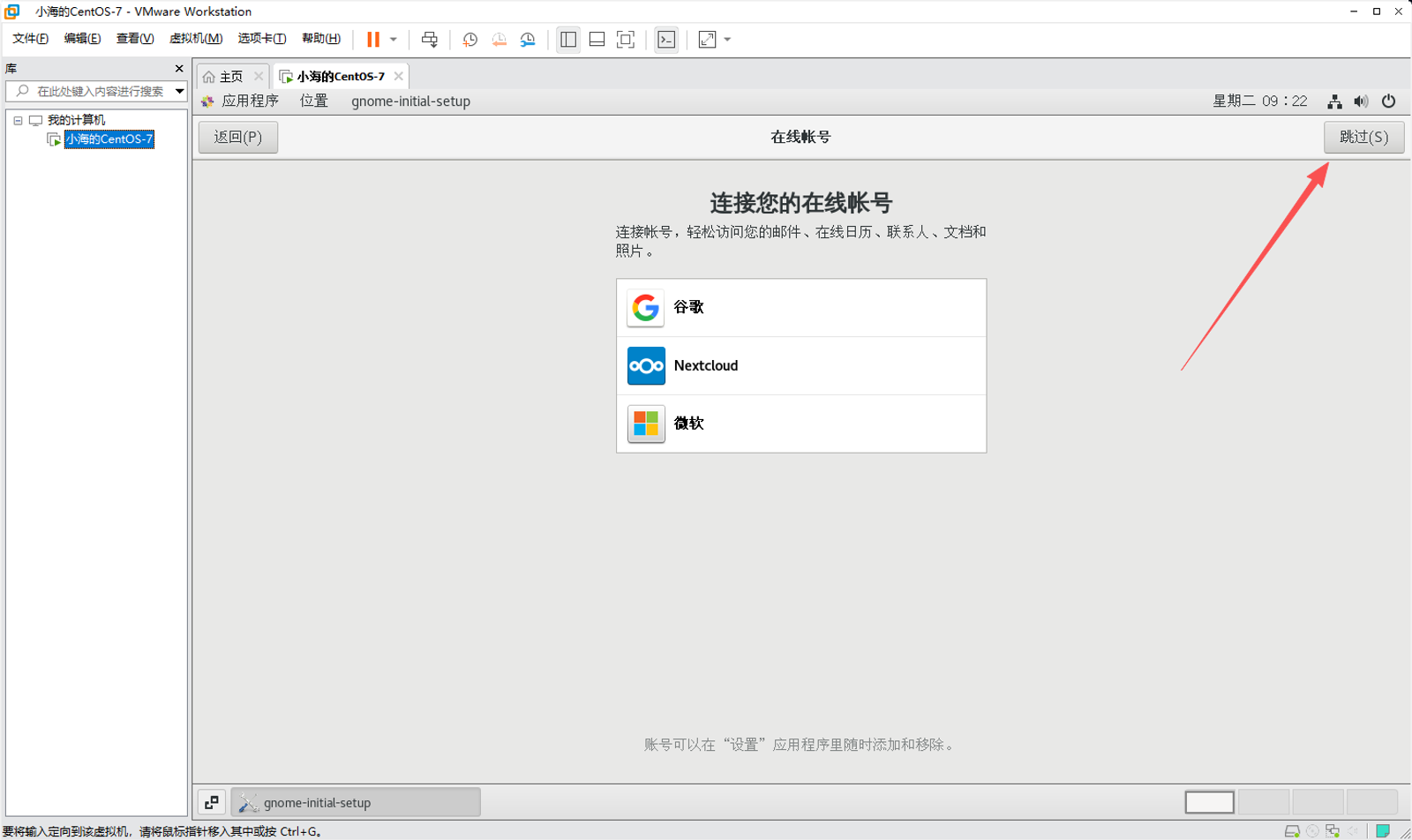Select the second workspace in the switcher
The image size is (1412, 840).
click(1264, 803)
